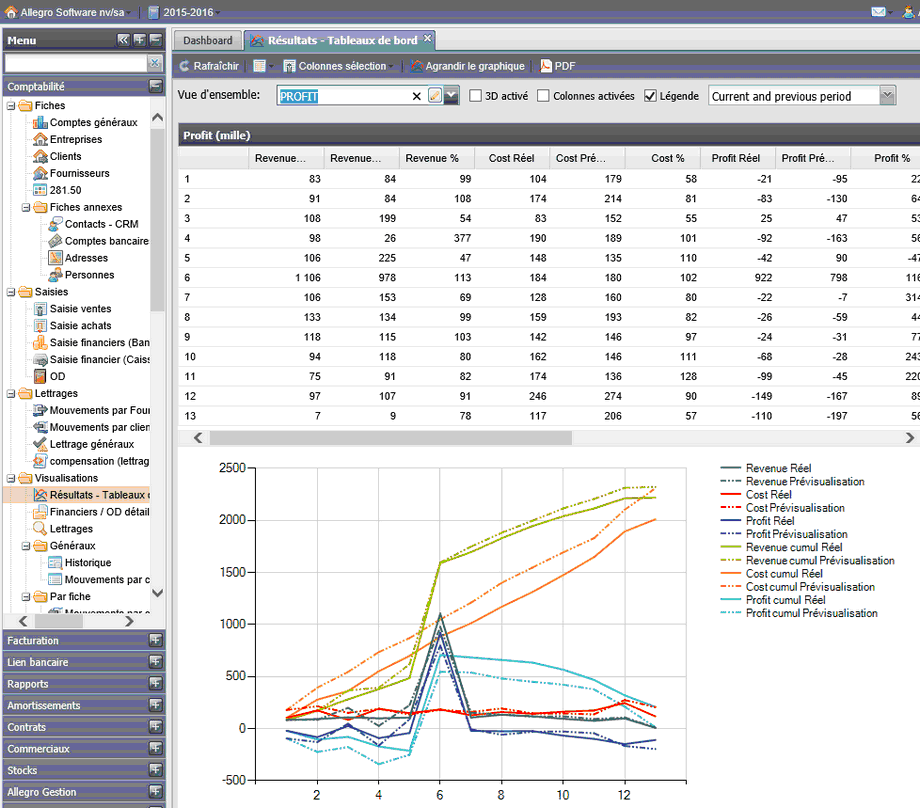Click the Clients icon

click(40, 156)
